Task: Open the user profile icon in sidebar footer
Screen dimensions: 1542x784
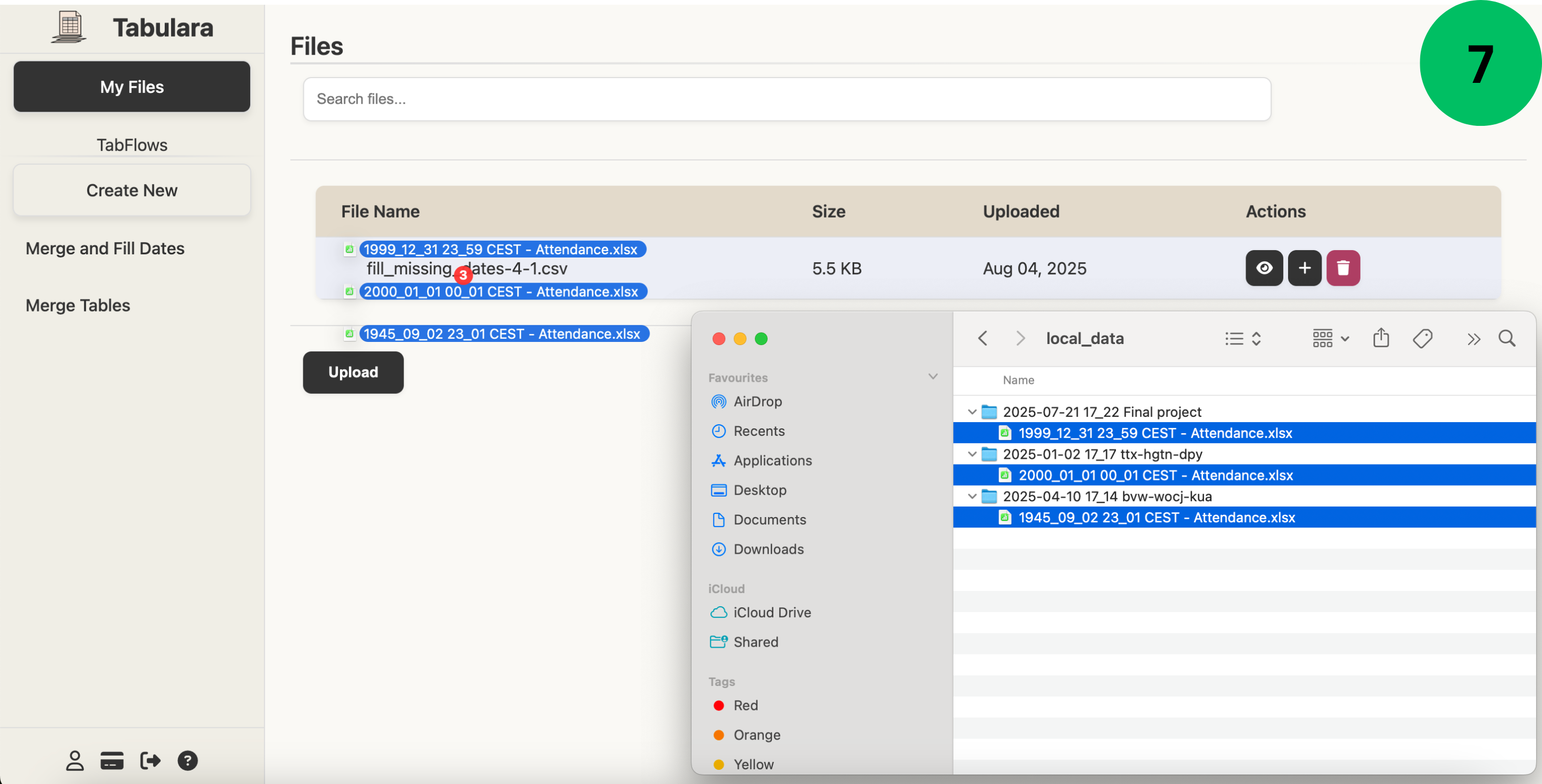Action: (74, 760)
